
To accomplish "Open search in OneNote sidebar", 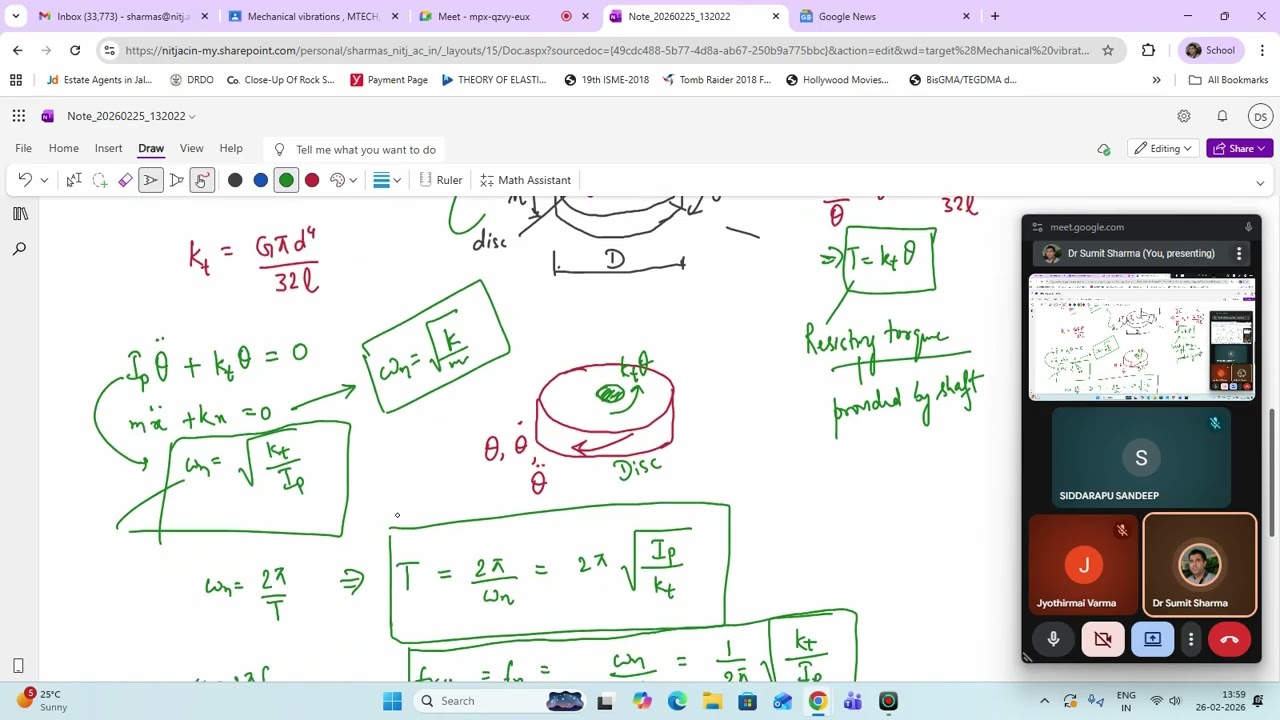I will point(19,249).
